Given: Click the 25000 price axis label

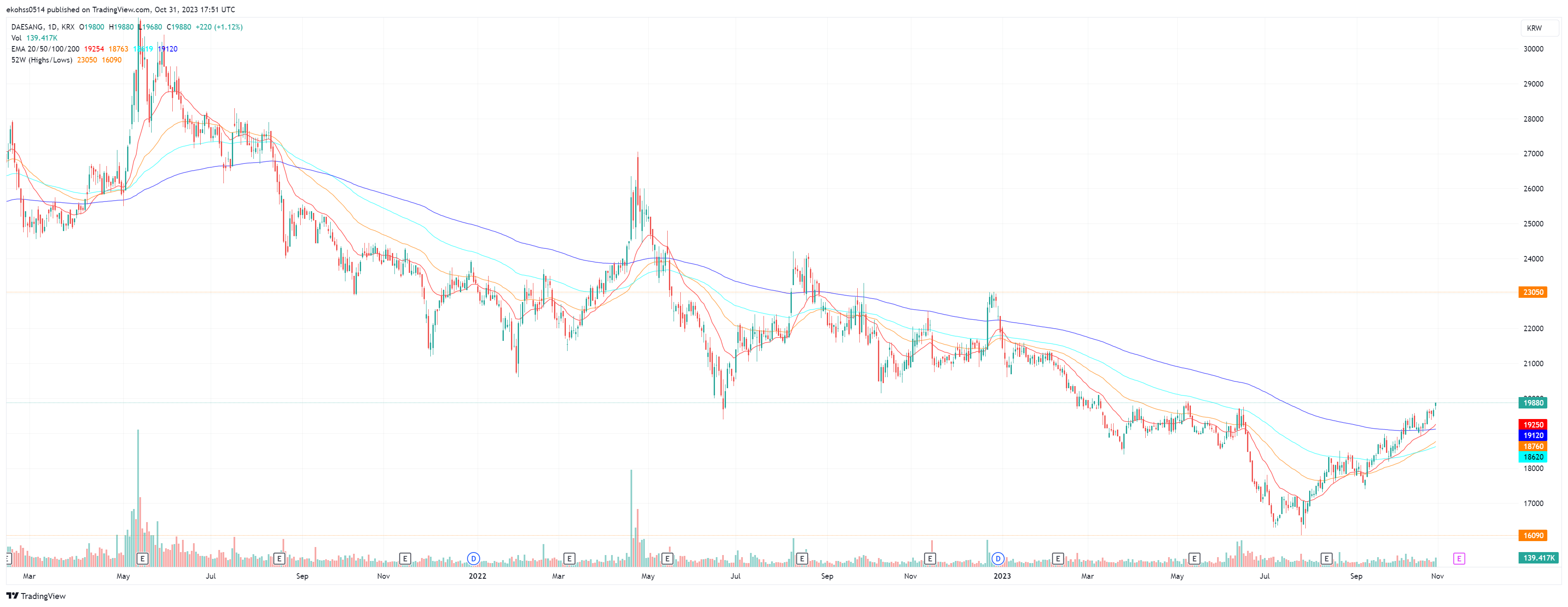Looking at the screenshot, I should pyautogui.click(x=1533, y=224).
